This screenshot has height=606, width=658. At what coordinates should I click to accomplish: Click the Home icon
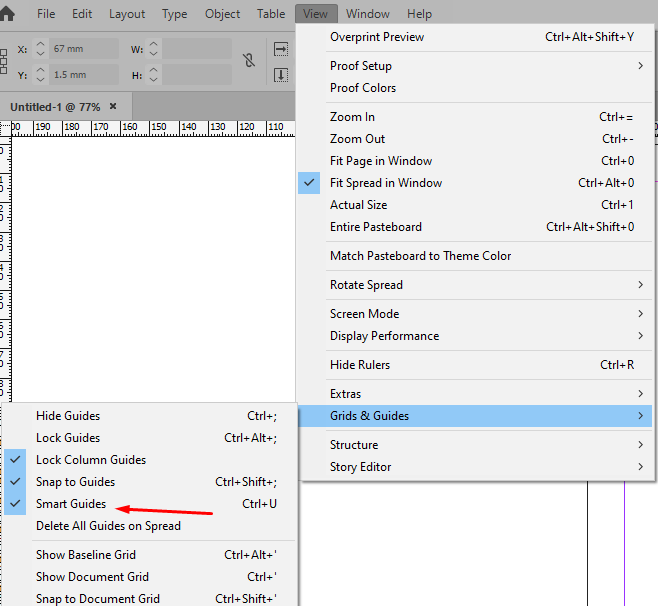(7, 13)
